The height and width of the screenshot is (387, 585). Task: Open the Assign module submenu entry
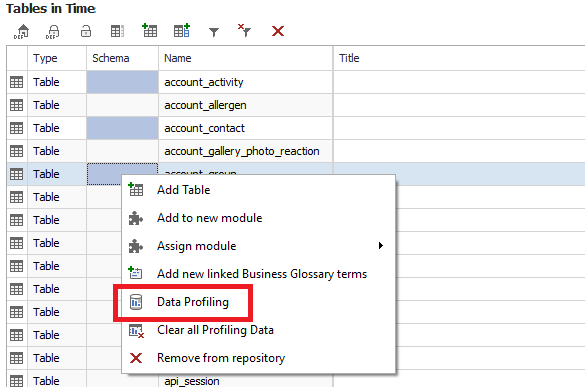click(x=258, y=246)
